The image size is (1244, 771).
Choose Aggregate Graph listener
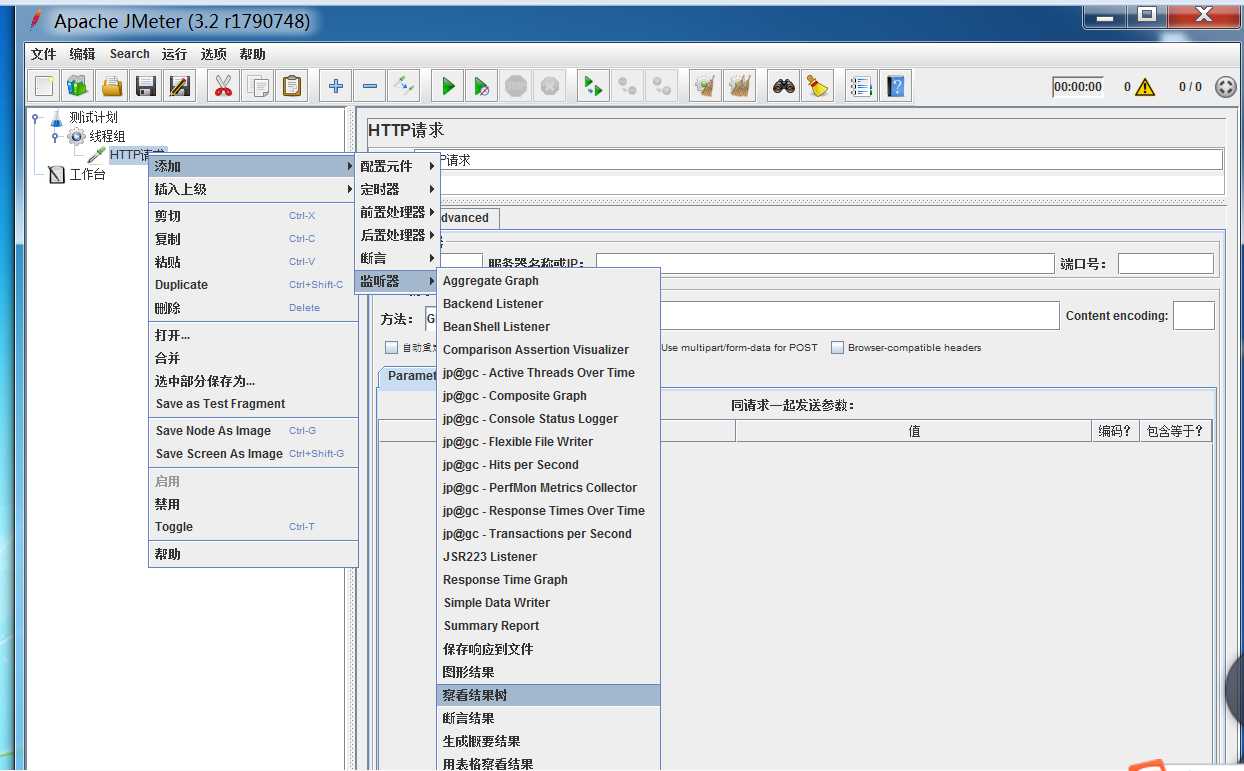(x=549, y=281)
